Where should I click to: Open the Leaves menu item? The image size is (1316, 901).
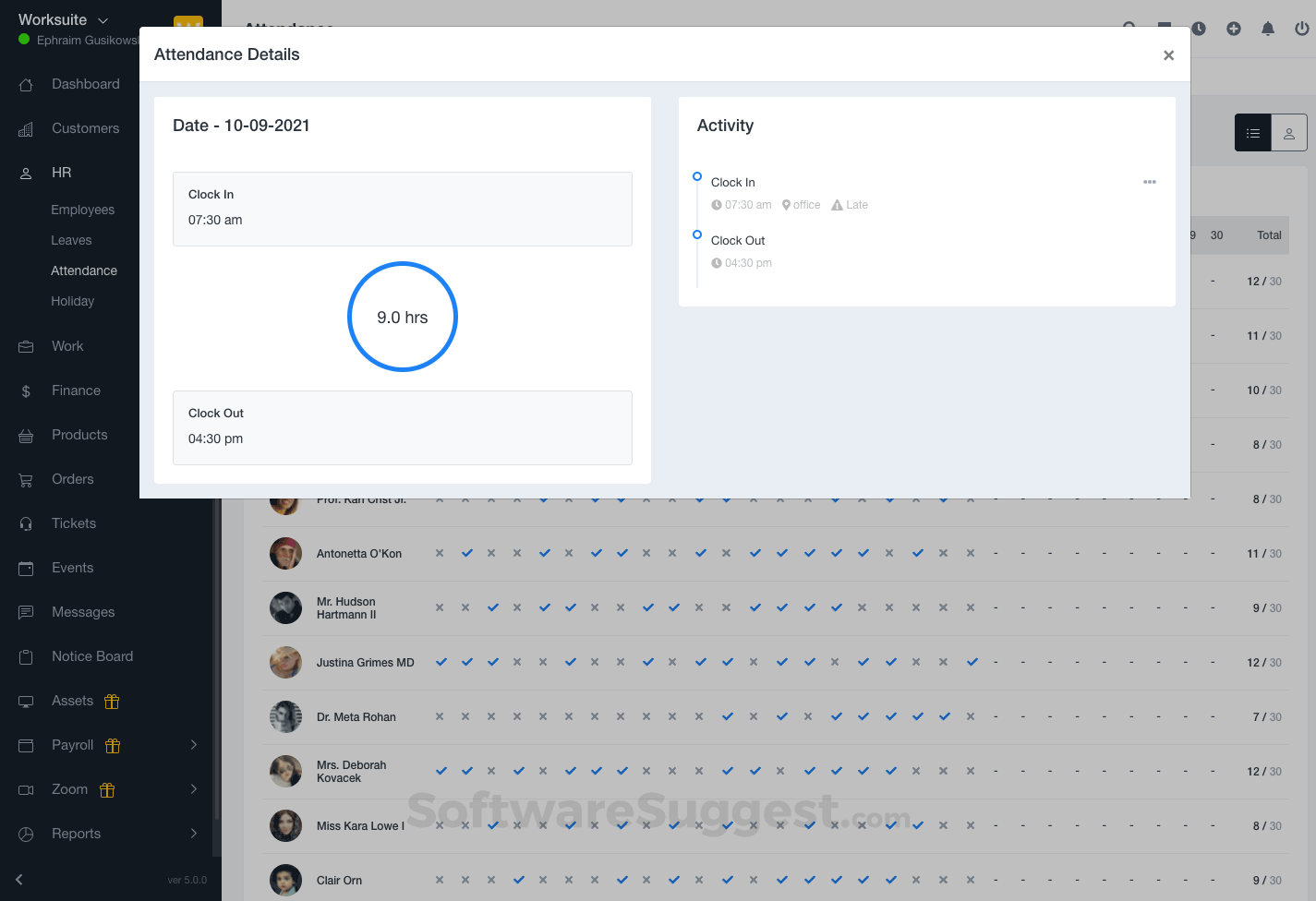pyautogui.click(x=71, y=240)
